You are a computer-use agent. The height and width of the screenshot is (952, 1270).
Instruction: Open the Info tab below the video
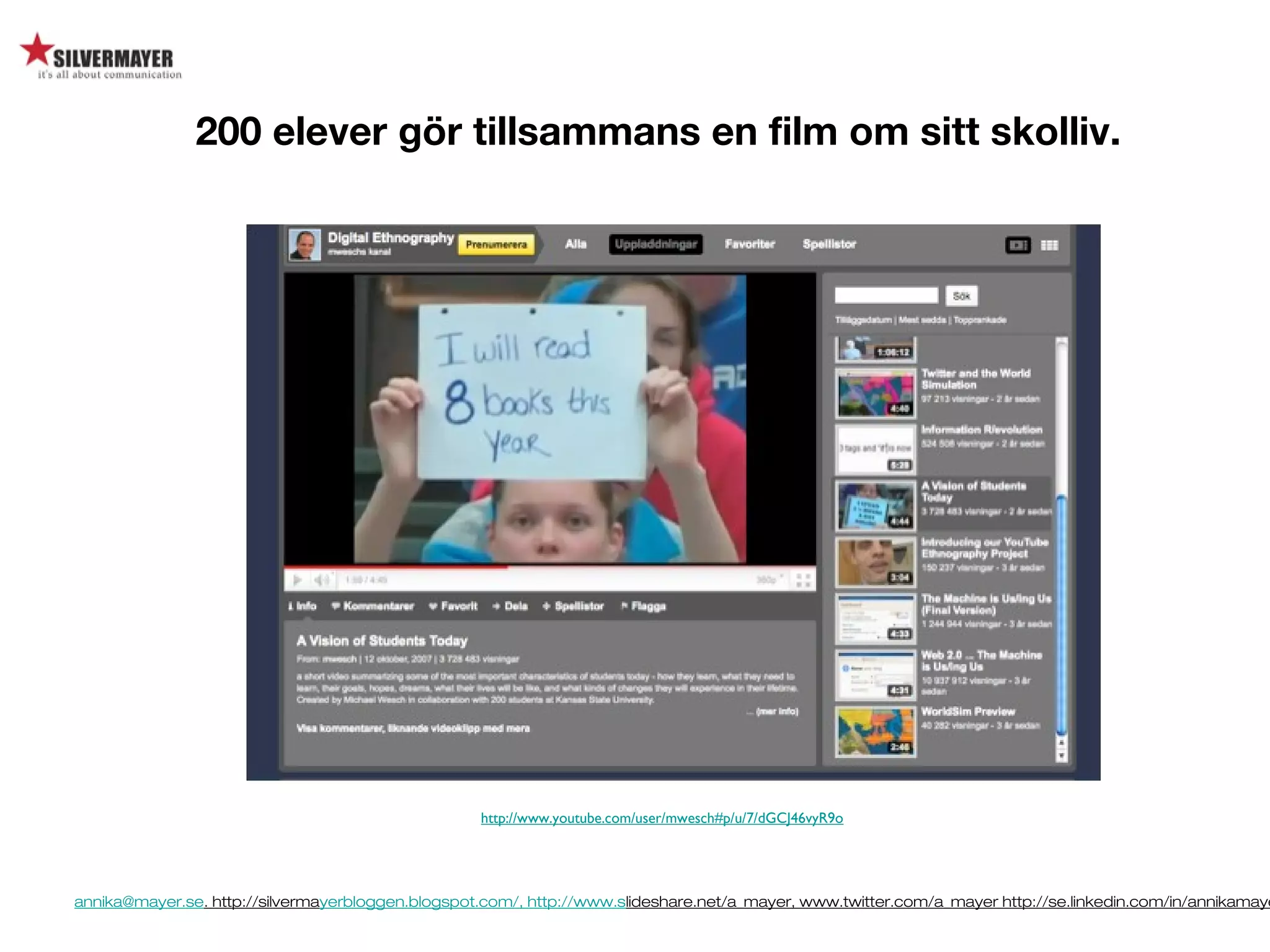pyautogui.click(x=303, y=606)
